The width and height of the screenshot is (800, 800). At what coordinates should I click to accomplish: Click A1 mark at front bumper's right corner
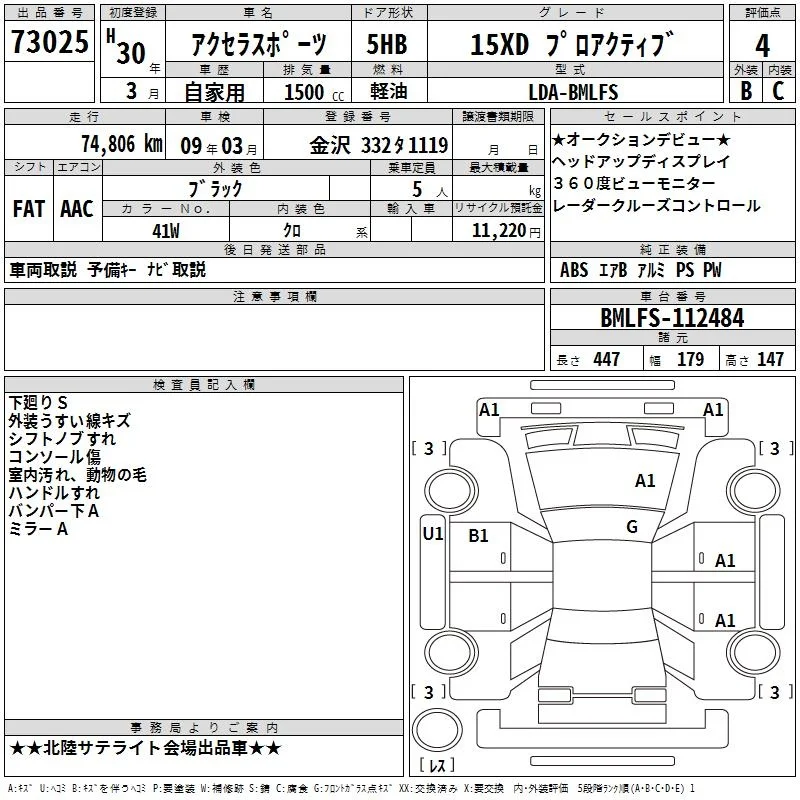click(713, 410)
